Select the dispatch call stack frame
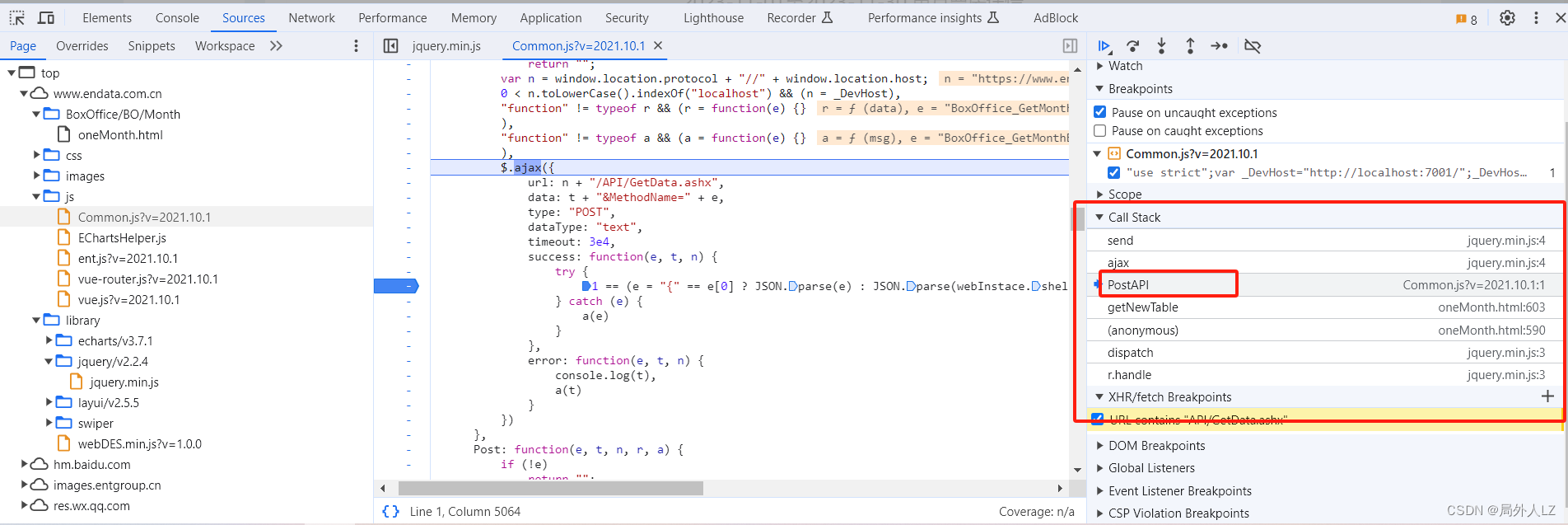Screen dimensions: 1568x525 [1324, 353]
